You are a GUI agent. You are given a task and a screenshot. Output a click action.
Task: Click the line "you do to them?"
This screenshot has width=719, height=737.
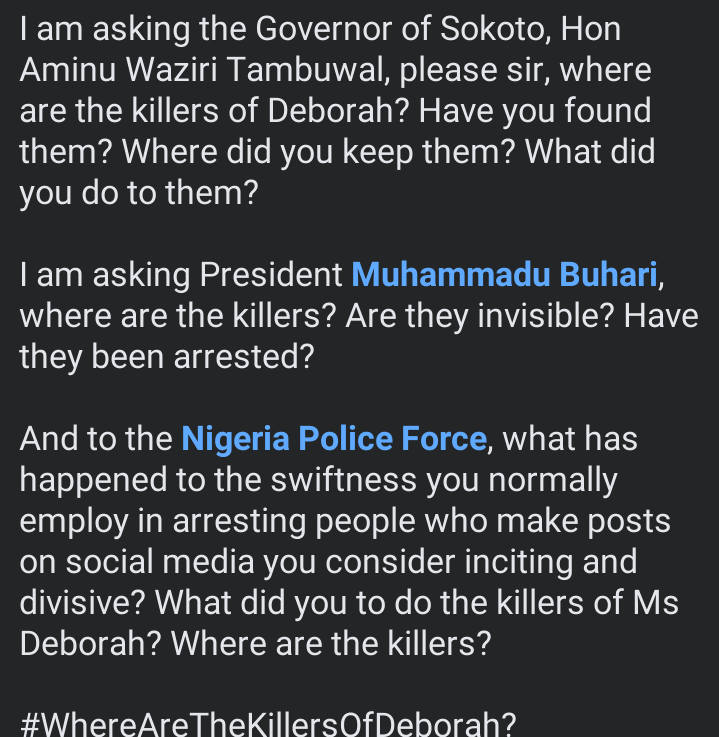pyautogui.click(x=139, y=193)
